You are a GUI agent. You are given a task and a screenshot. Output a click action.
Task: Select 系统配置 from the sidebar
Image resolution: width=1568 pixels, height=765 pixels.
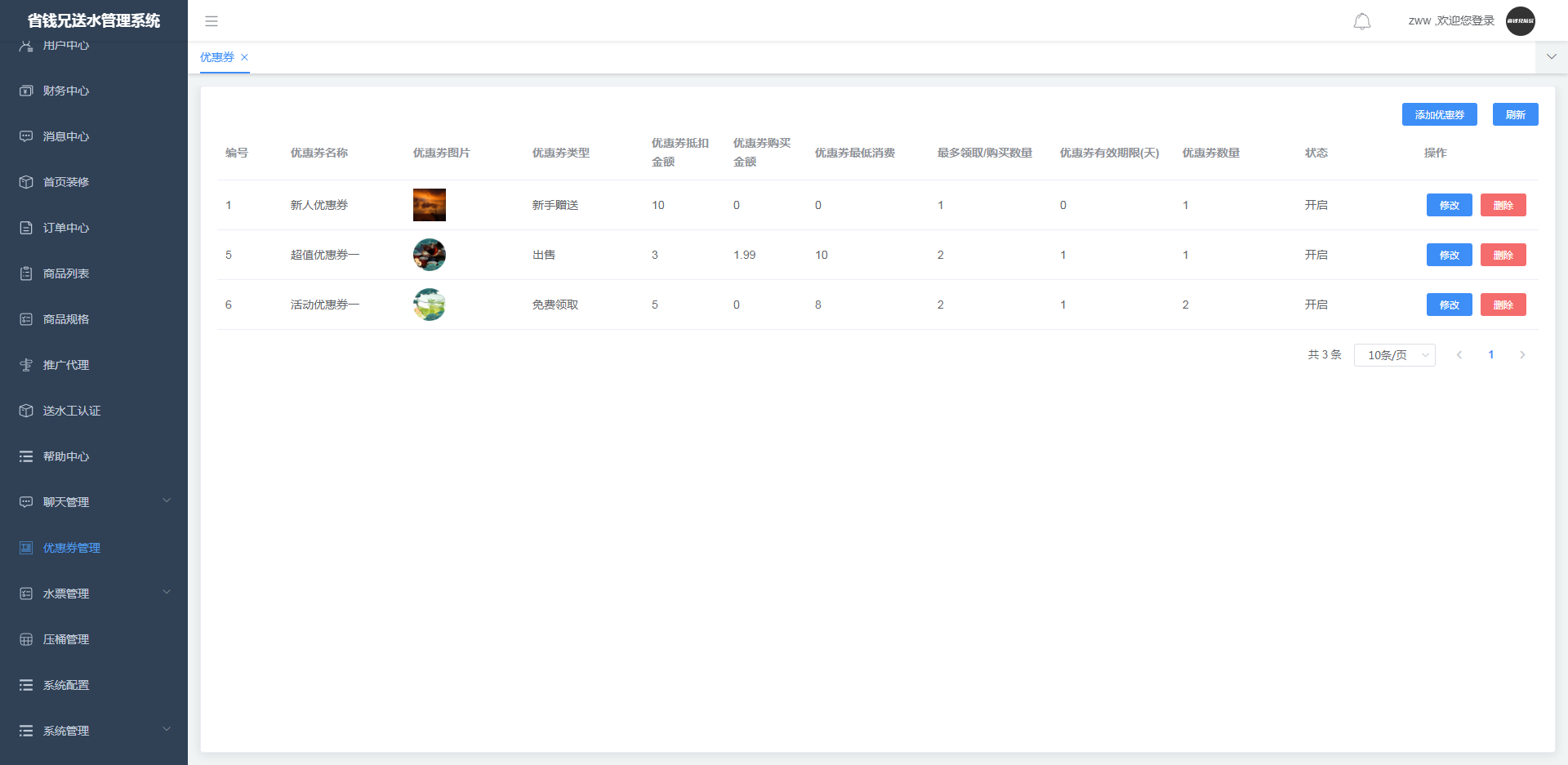[x=66, y=685]
